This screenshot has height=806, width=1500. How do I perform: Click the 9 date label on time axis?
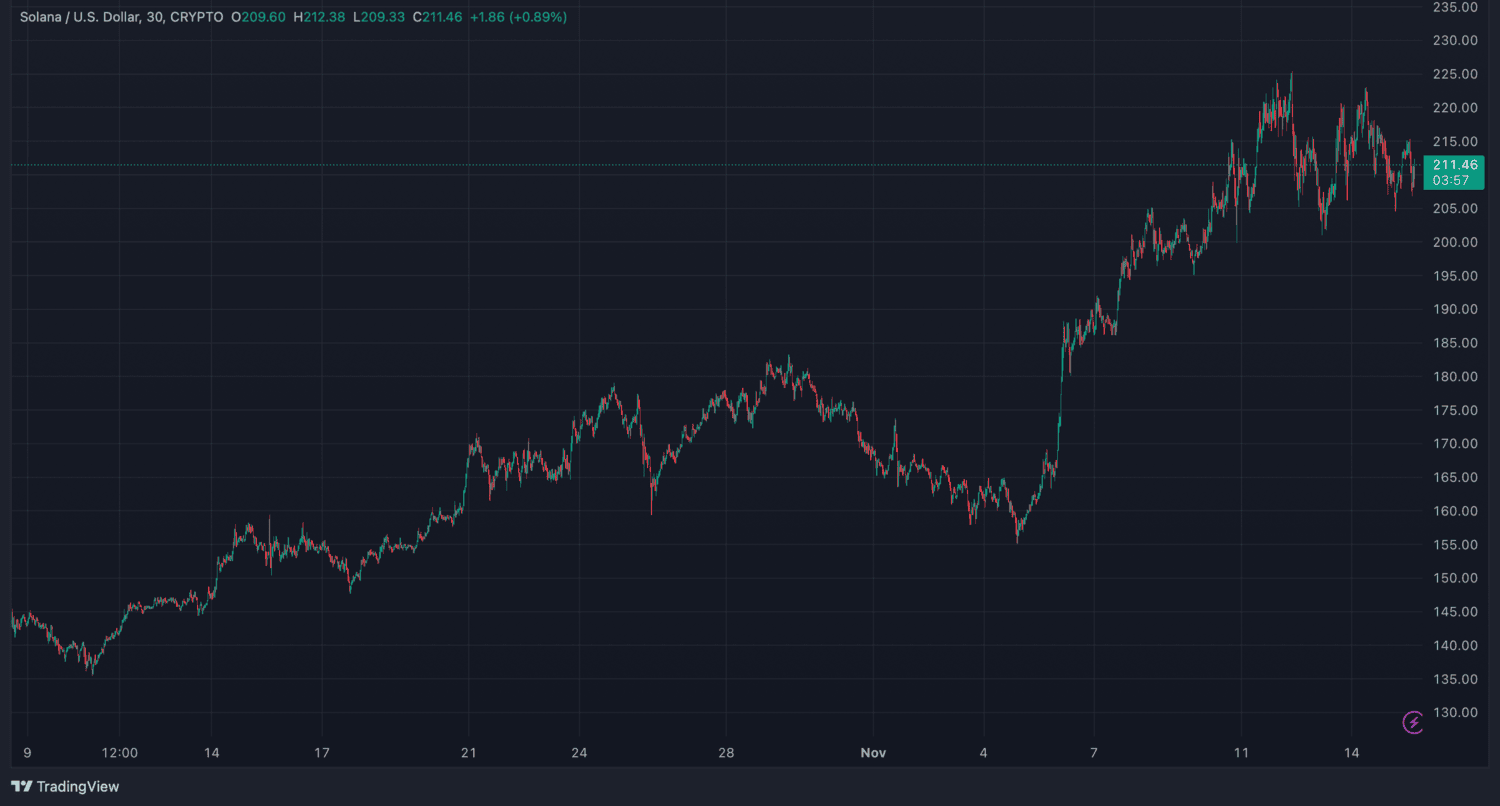26,752
